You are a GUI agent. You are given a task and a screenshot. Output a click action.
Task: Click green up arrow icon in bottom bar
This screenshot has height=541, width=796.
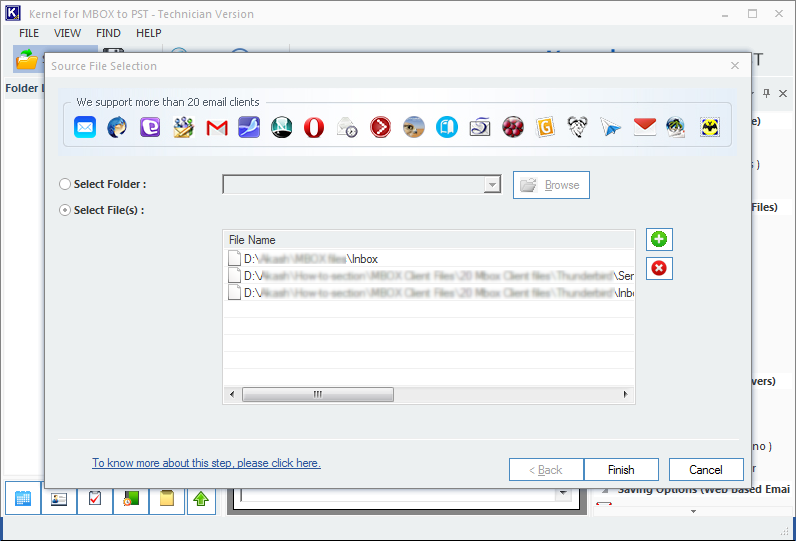[202, 500]
